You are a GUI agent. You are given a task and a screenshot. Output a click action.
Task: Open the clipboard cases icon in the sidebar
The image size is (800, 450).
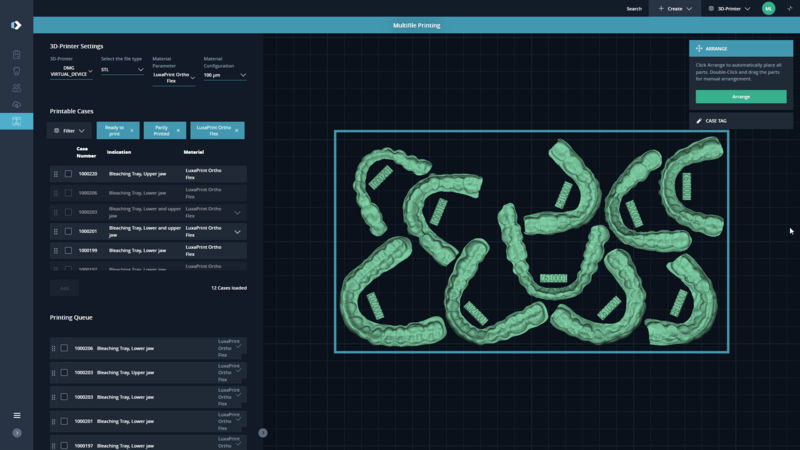point(16,55)
